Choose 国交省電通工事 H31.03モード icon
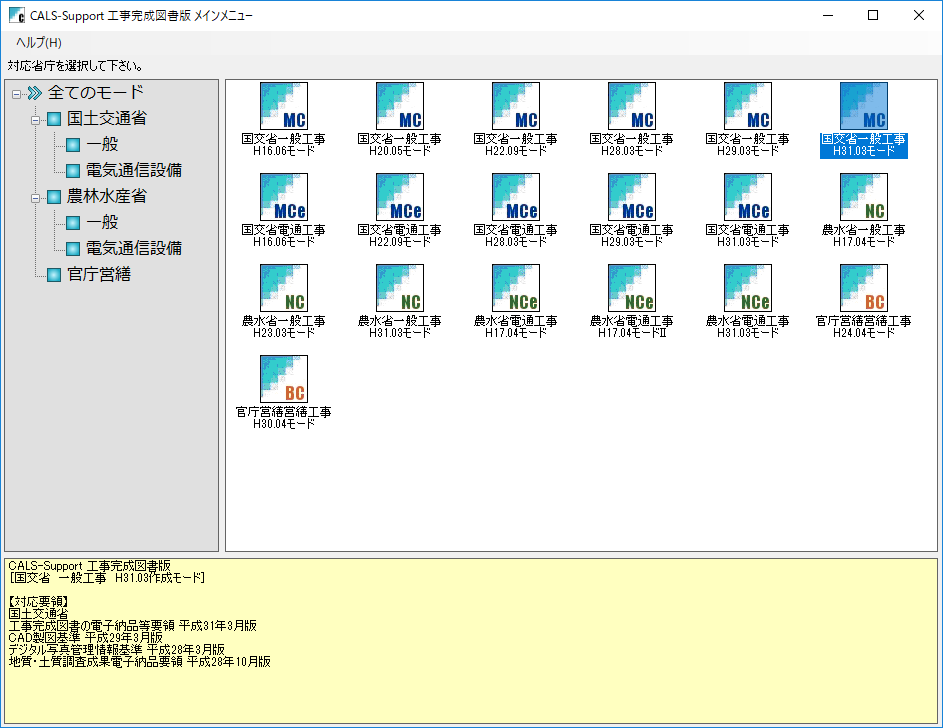 [x=747, y=198]
